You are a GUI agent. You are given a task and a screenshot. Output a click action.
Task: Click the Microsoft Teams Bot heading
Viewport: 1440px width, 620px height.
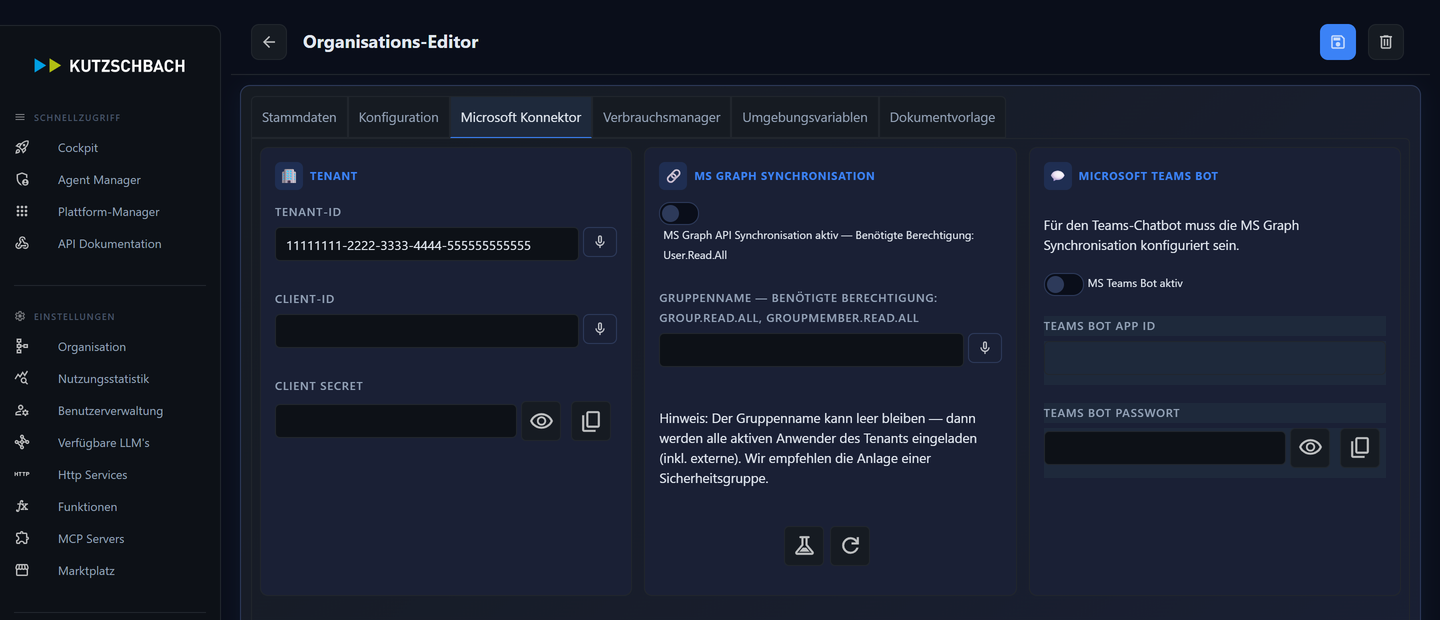tap(1148, 176)
